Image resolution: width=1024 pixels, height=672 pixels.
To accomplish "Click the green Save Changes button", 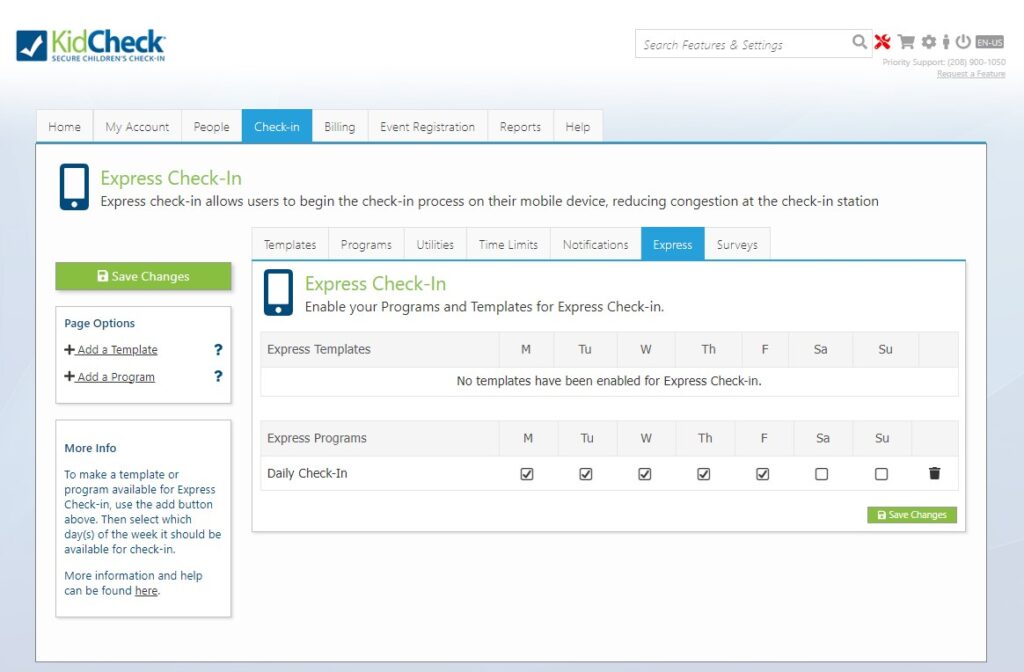I will tap(143, 276).
